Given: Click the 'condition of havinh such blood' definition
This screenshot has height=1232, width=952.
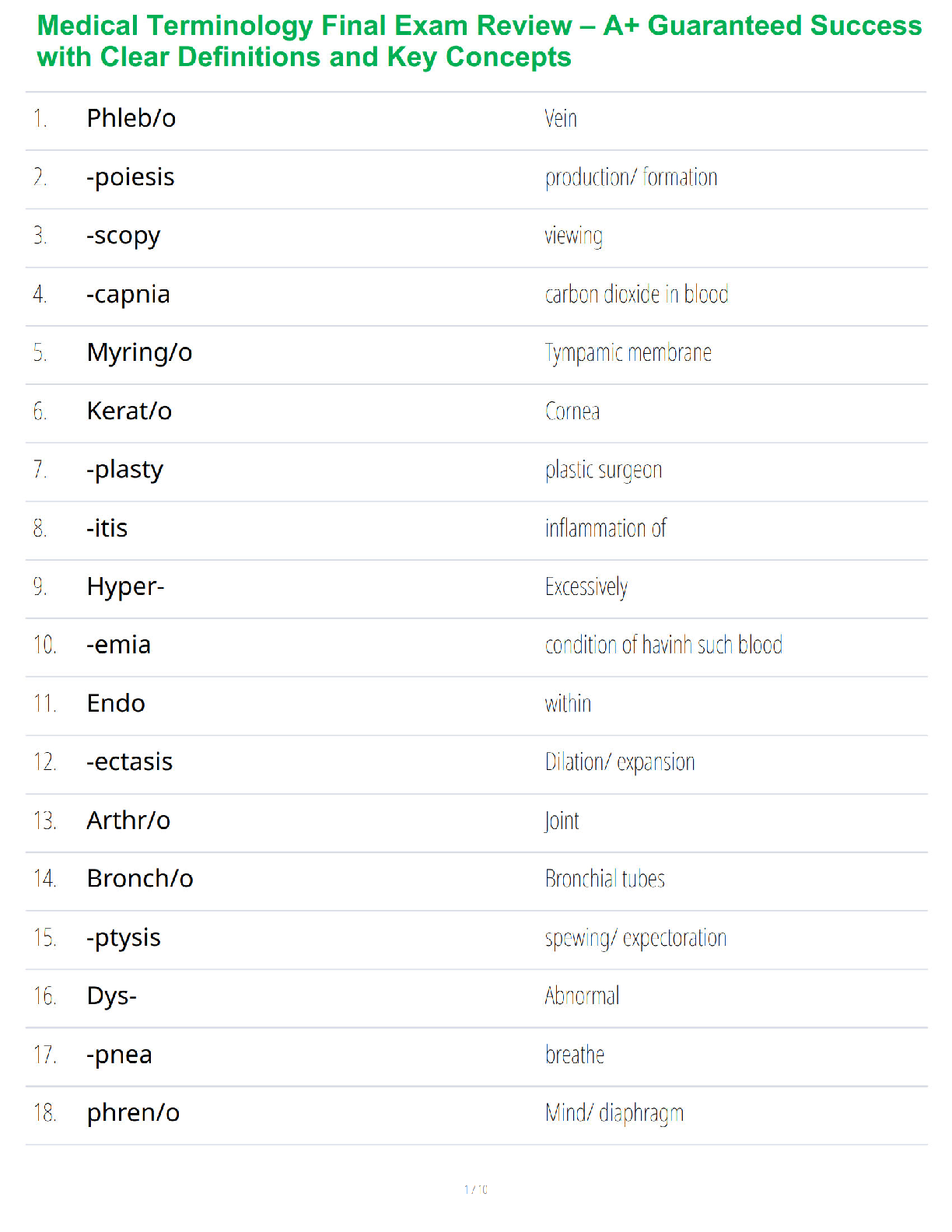Looking at the screenshot, I should 663,646.
